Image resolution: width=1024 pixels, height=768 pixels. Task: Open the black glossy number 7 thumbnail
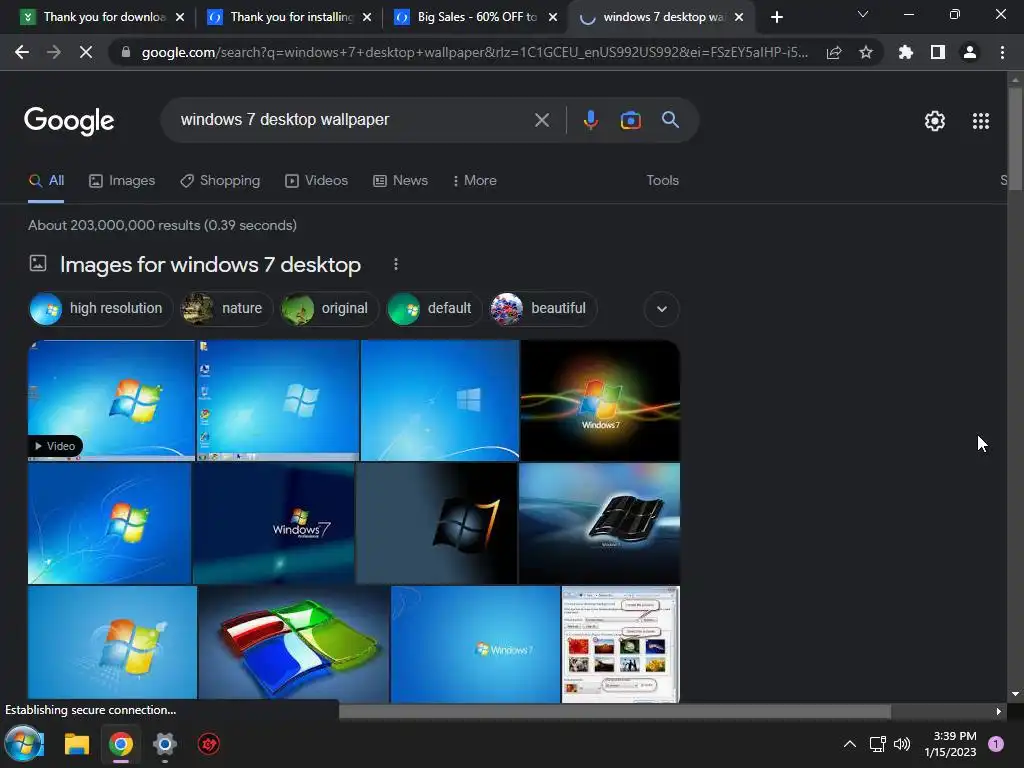pos(436,523)
